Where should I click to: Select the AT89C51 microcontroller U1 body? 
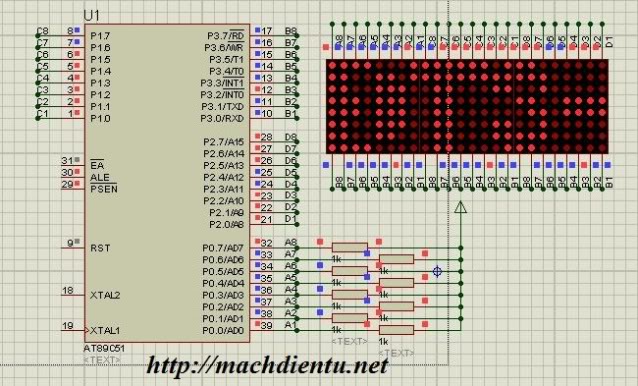tap(167, 183)
